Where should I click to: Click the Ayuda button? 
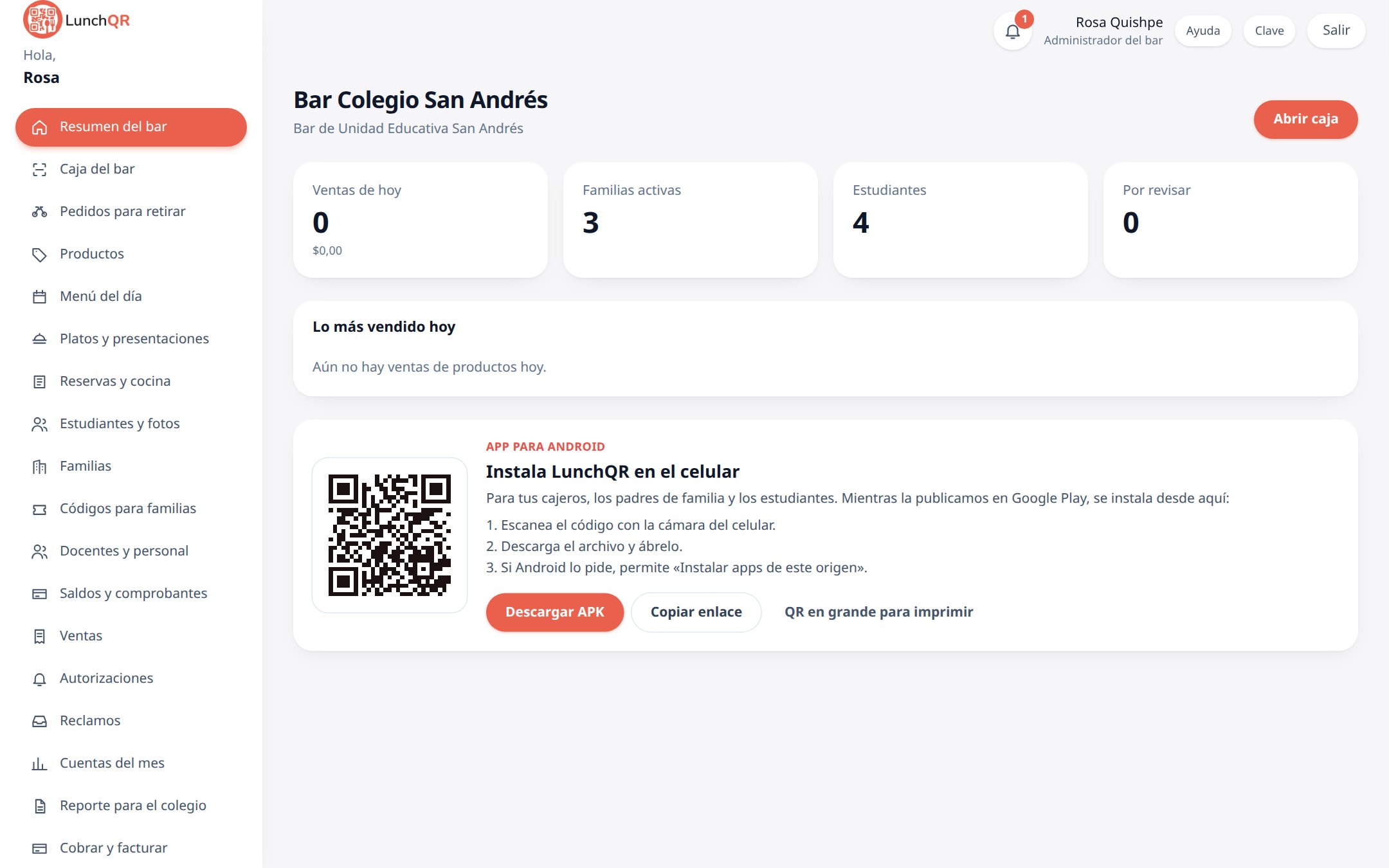point(1203,31)
